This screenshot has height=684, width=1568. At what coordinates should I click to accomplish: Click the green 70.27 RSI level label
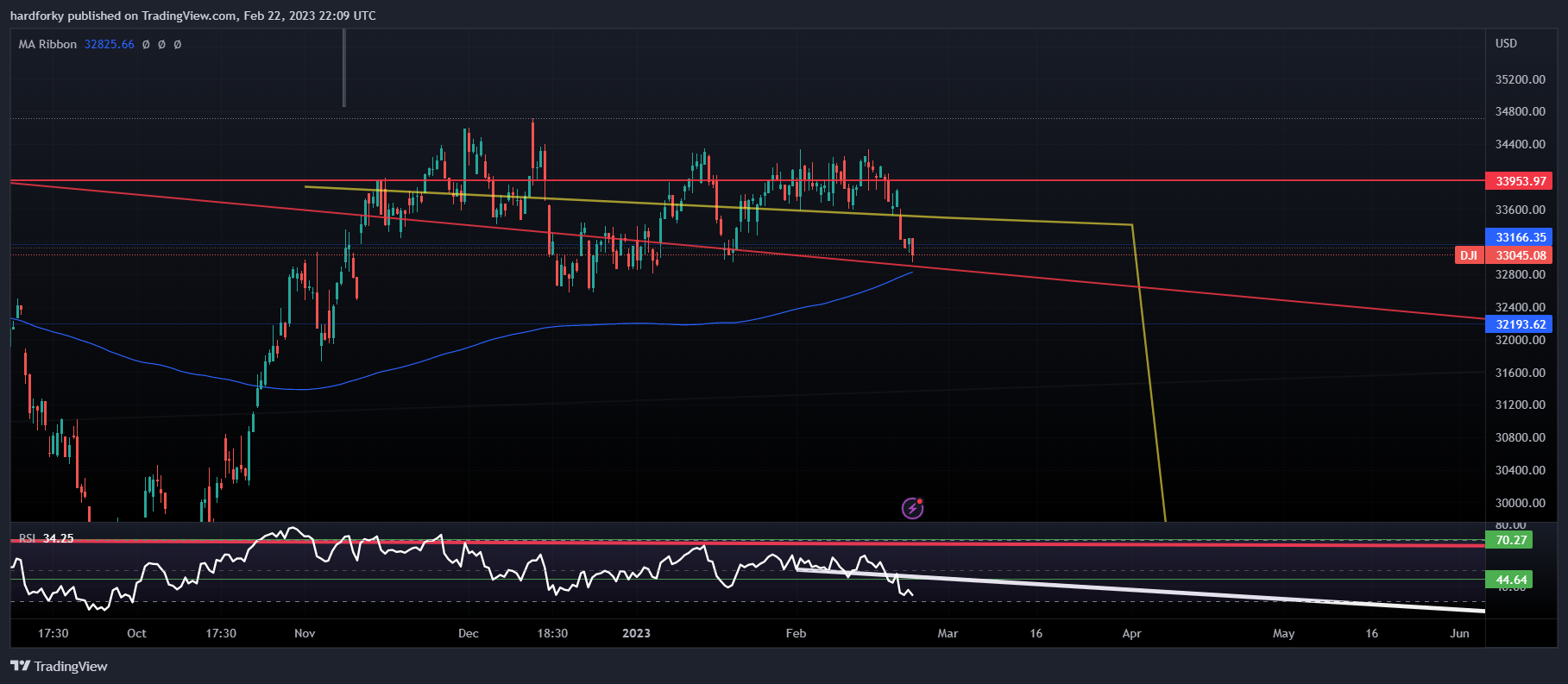click(1510, 540)
